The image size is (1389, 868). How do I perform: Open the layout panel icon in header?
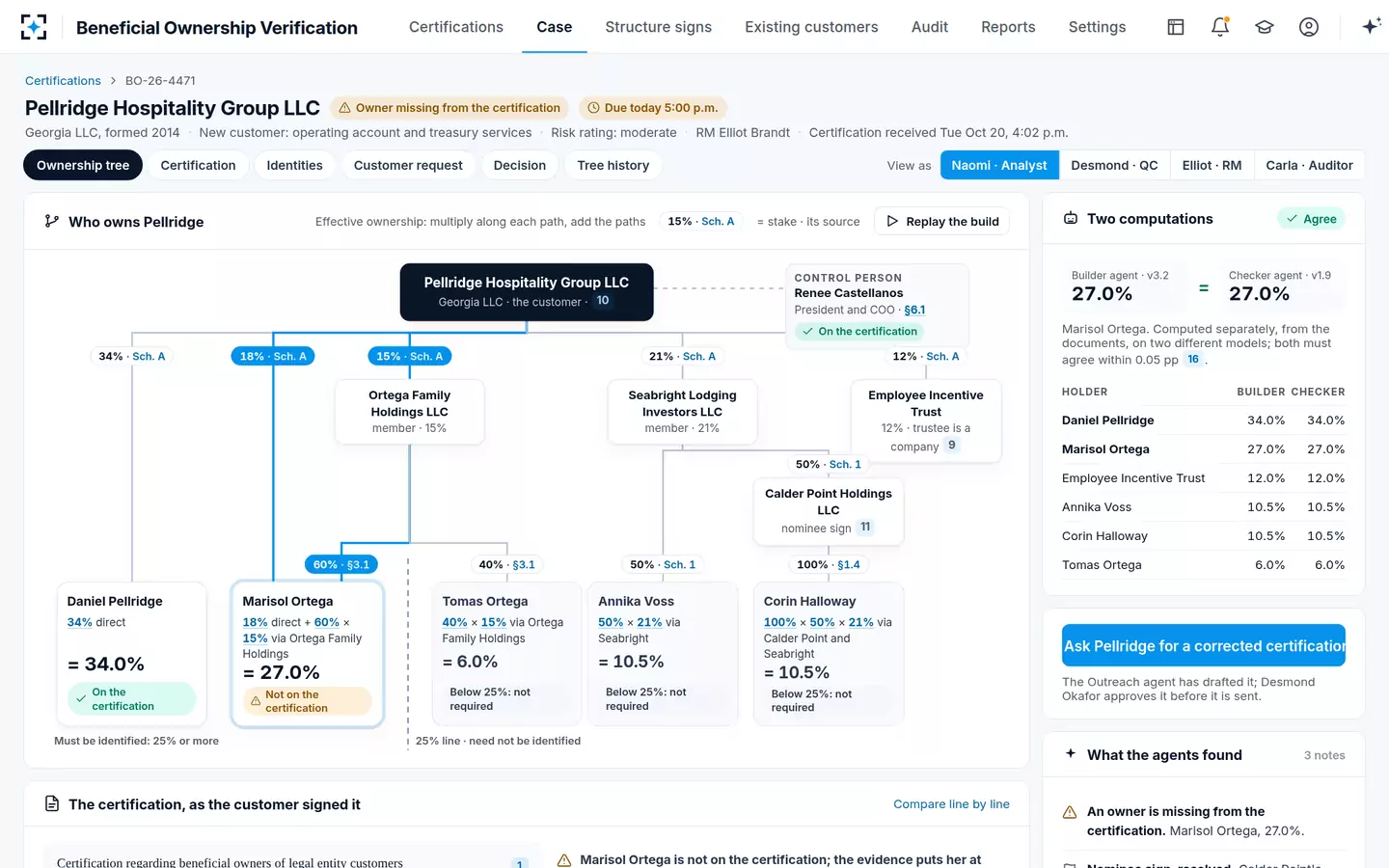pos(1176,27)
